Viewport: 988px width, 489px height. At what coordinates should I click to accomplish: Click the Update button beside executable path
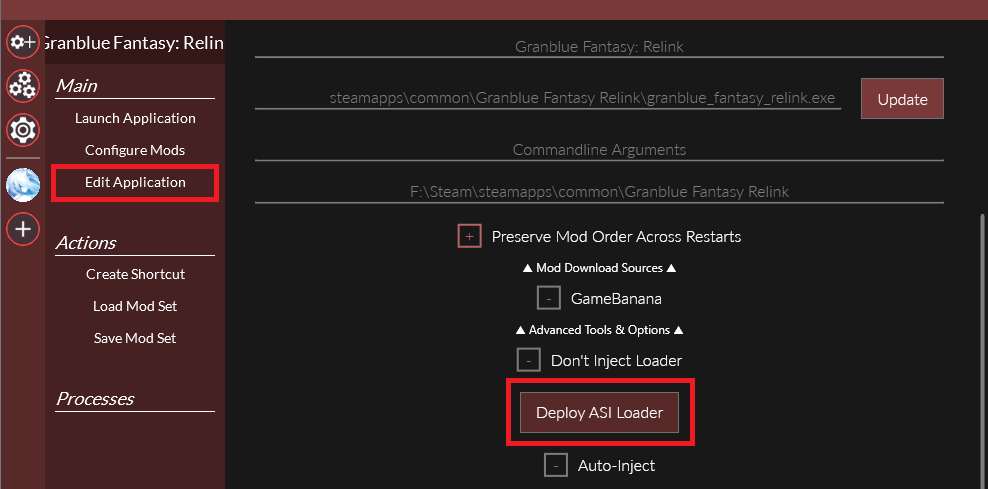click(x=902, y=99)
